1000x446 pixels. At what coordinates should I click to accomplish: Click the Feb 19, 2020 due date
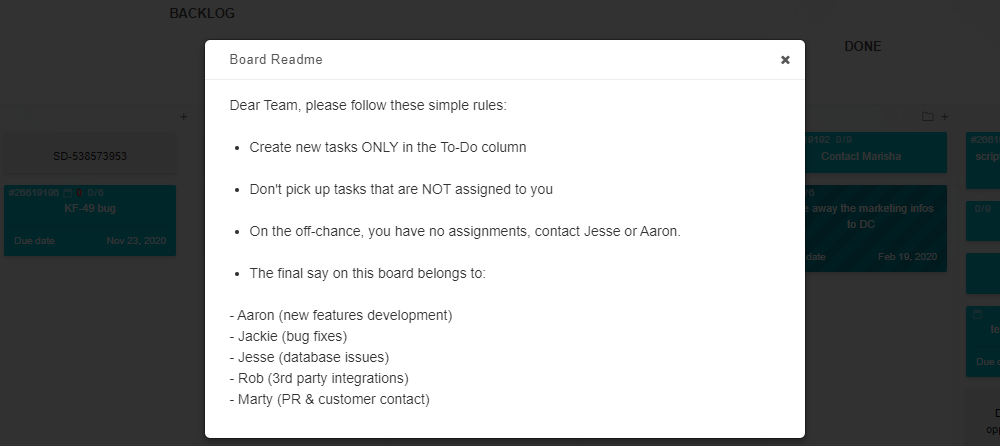click(x=908, y=256)
